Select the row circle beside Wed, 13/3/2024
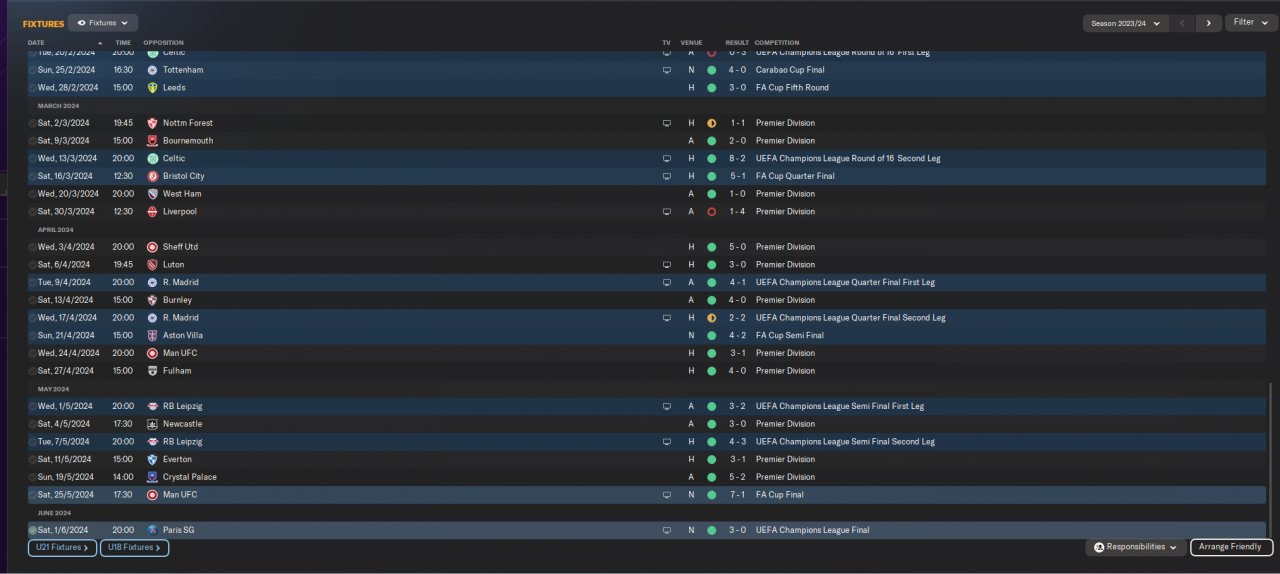 [33, 158]
